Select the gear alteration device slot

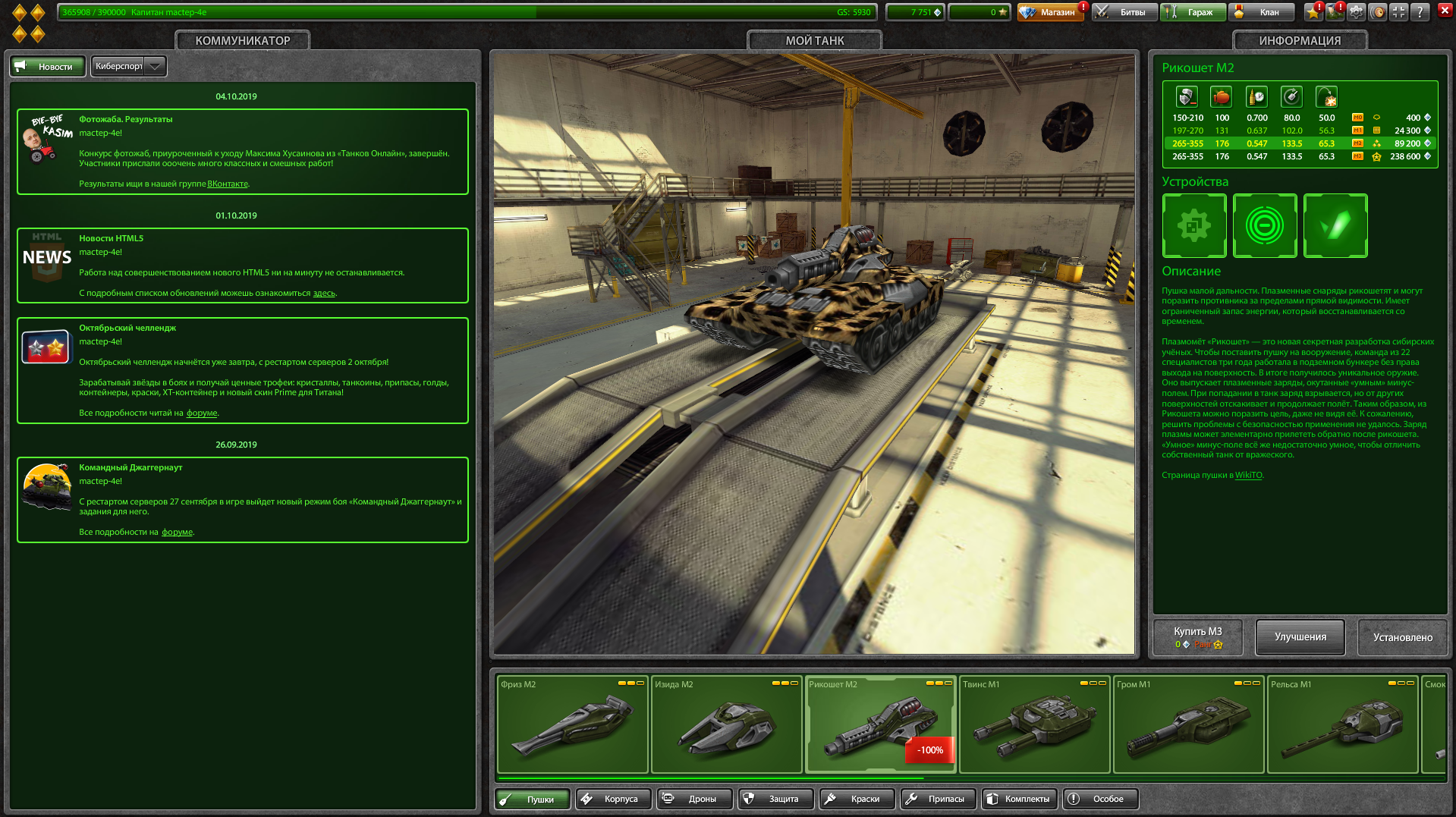tap(1194, 226)
